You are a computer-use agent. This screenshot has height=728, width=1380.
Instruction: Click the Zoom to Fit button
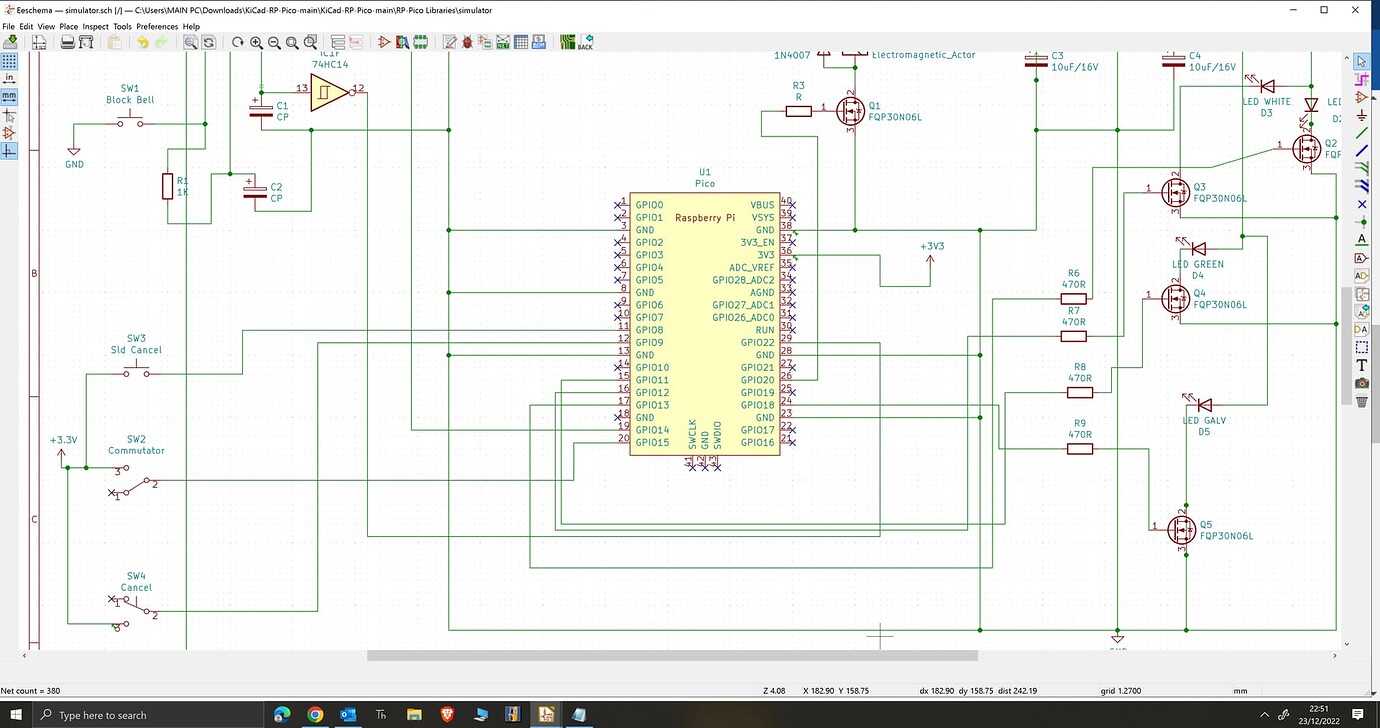pos(292,42)
